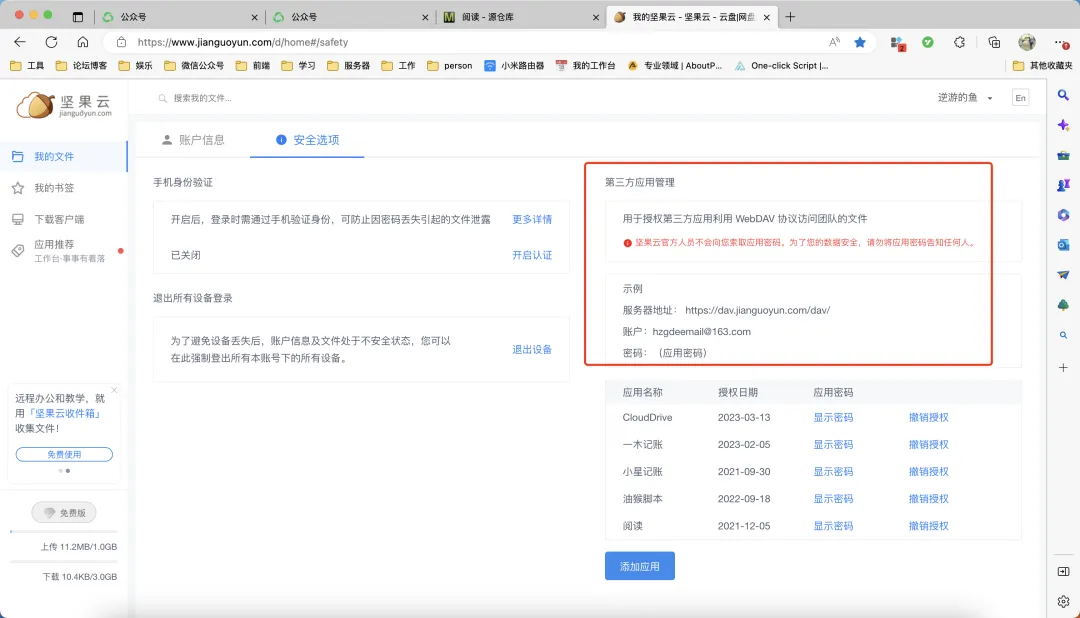1080x618 pixels.
Task: Open sidebar settings gear icon
Action: click(1063, 601)
